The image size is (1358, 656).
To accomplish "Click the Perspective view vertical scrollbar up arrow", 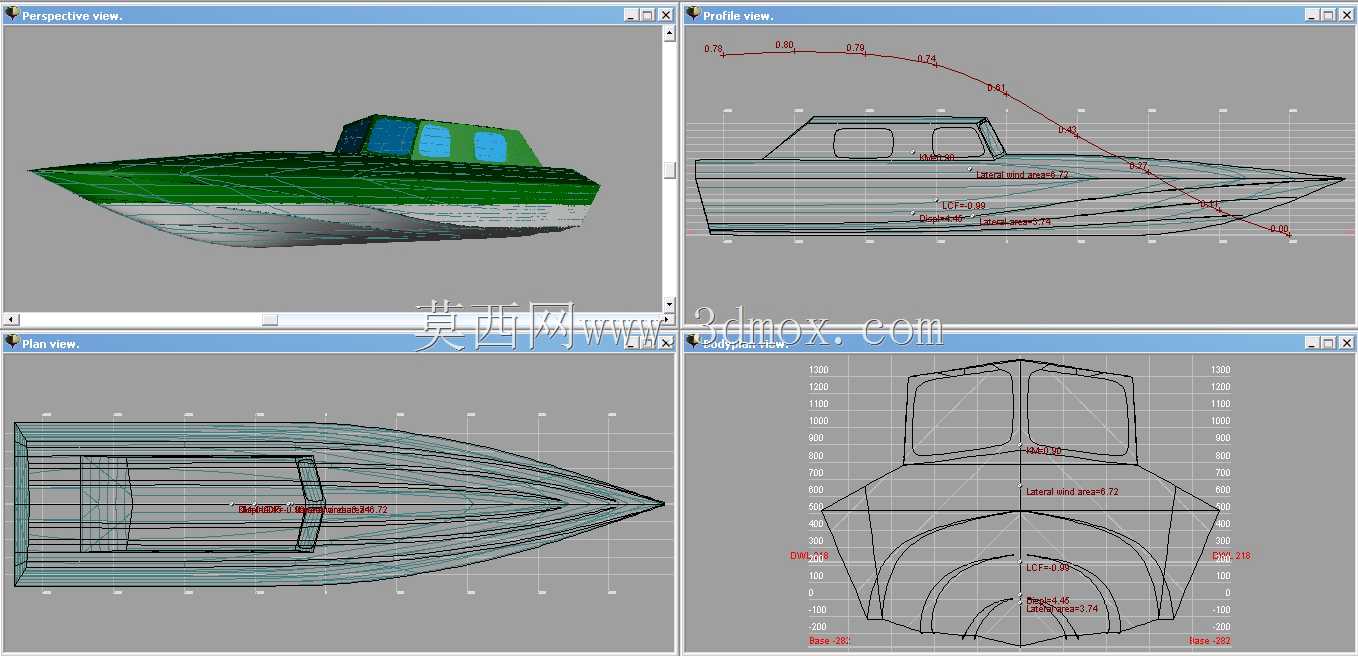I will [669, 33].
